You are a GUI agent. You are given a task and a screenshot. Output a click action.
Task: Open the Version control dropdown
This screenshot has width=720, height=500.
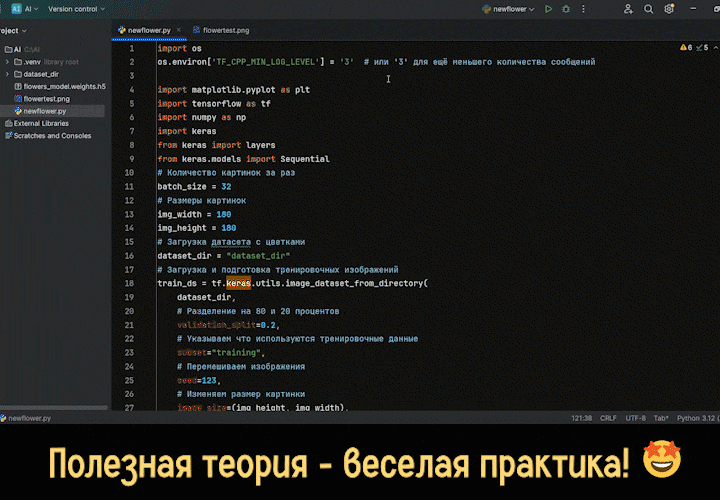coord(75,9)
